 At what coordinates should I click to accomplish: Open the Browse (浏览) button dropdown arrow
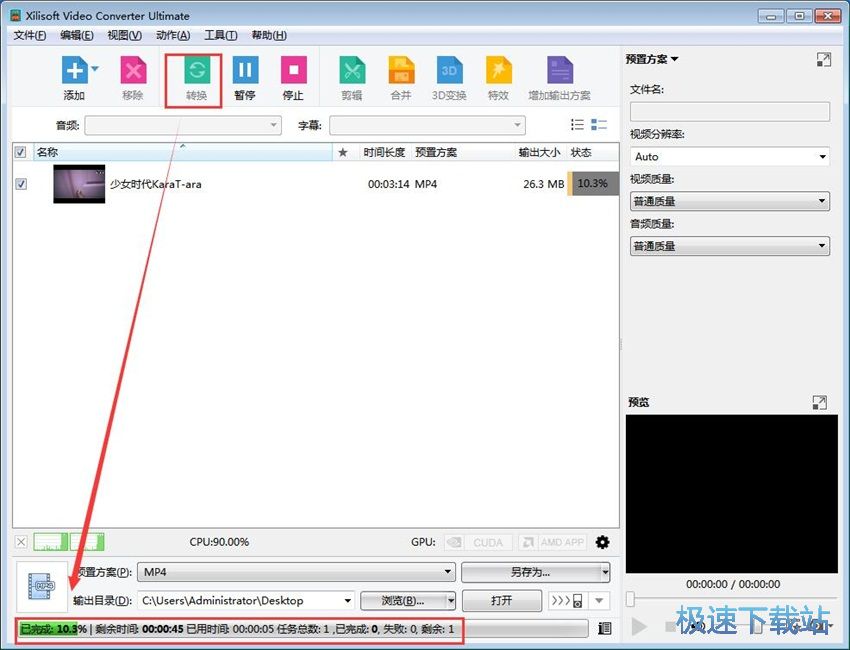coord(450,601)
